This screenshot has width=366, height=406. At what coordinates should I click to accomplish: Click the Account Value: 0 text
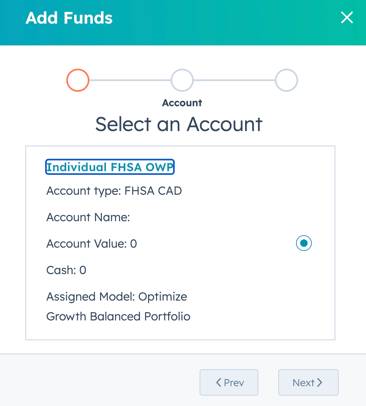[x=92, y=244]
